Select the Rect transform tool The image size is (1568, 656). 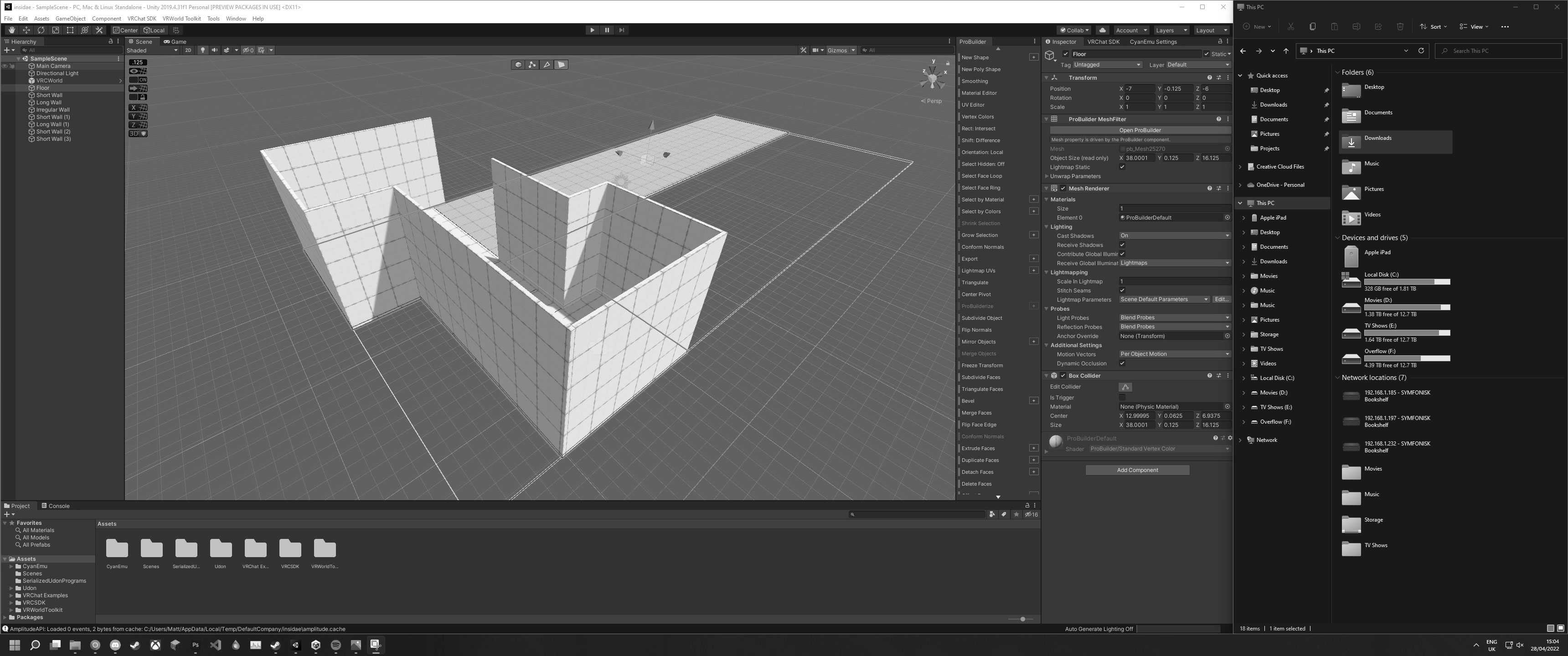pos(70,30)
